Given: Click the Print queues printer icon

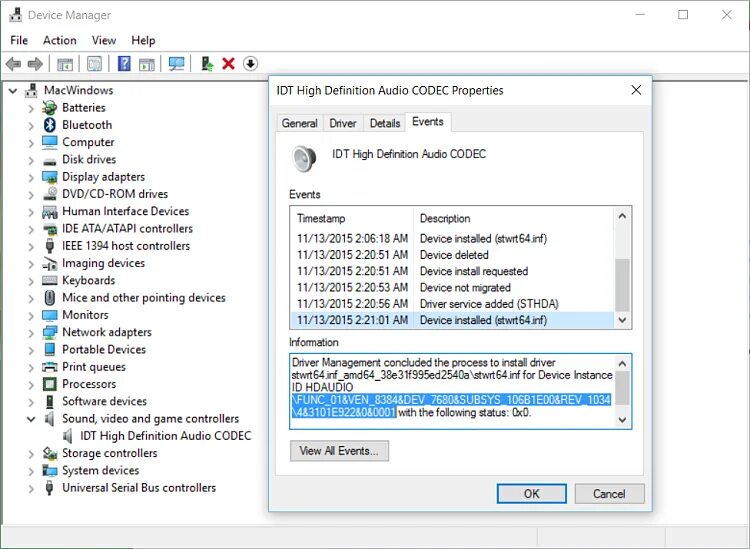Looking at the screenshot, I should (x=50, y=367).
